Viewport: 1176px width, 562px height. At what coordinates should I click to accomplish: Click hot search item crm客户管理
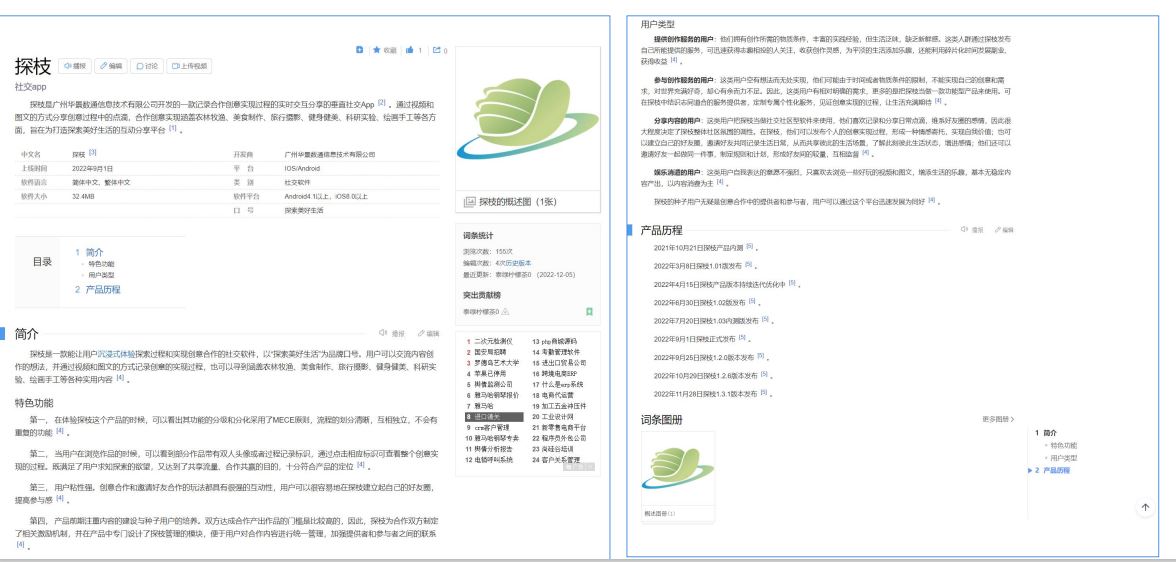(x=492, y=427)
